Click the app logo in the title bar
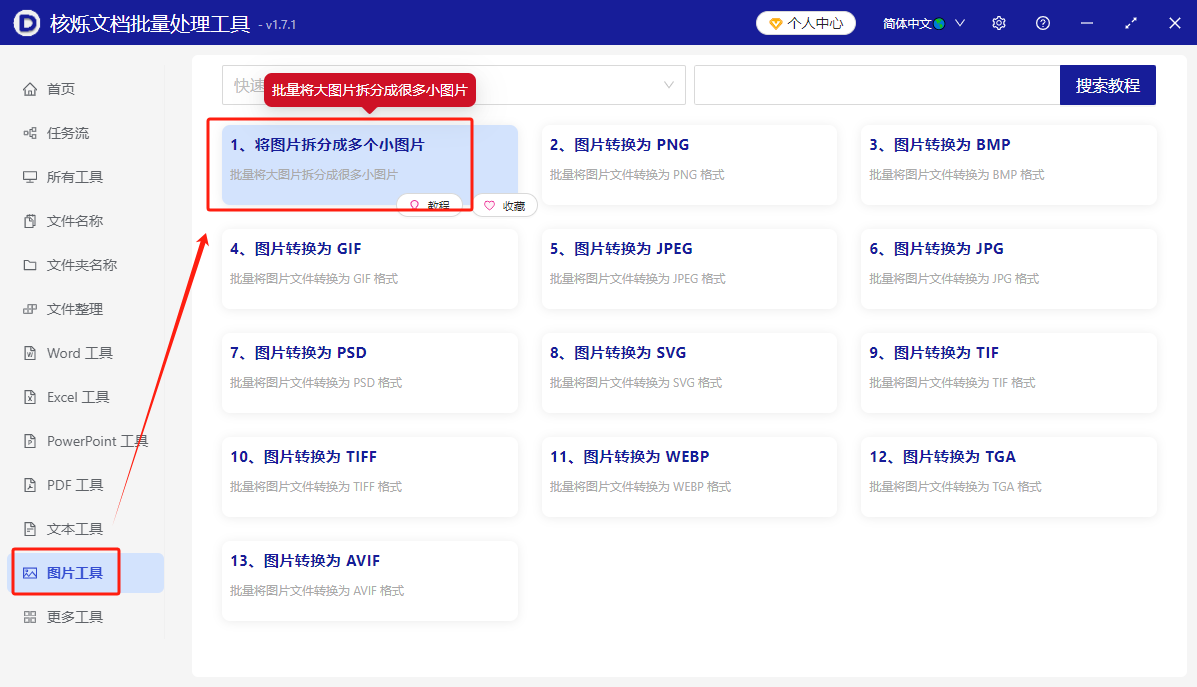This screenshot has height=687, width=1197. click(x=26, y=22)
